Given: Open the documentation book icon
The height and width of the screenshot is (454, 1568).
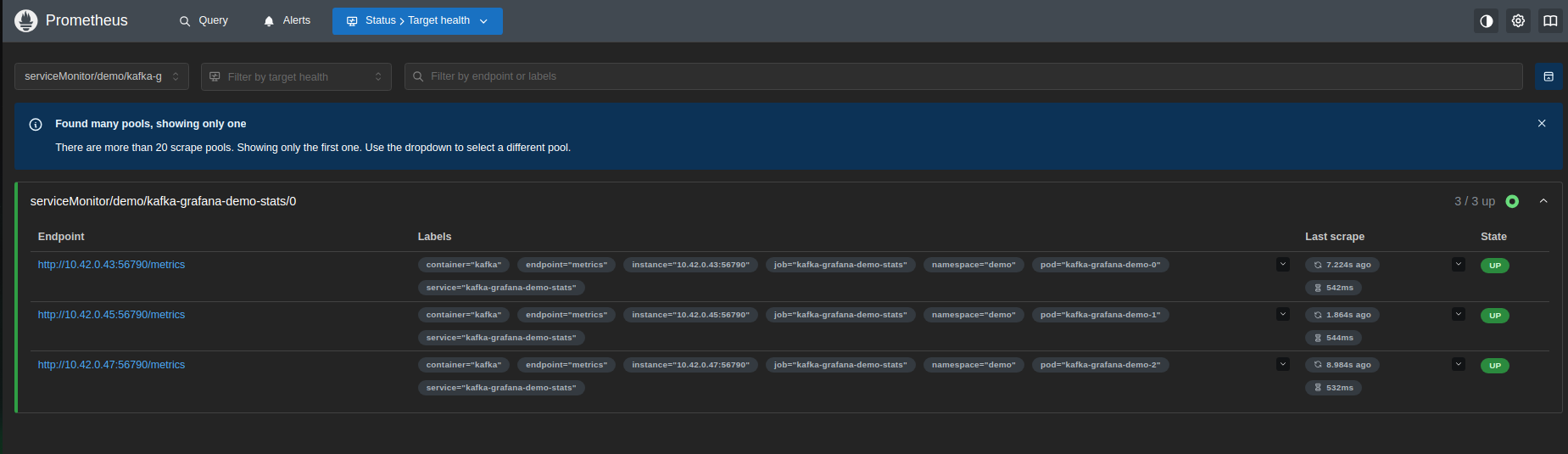Looking at the screenshot, I should 1550,21.
